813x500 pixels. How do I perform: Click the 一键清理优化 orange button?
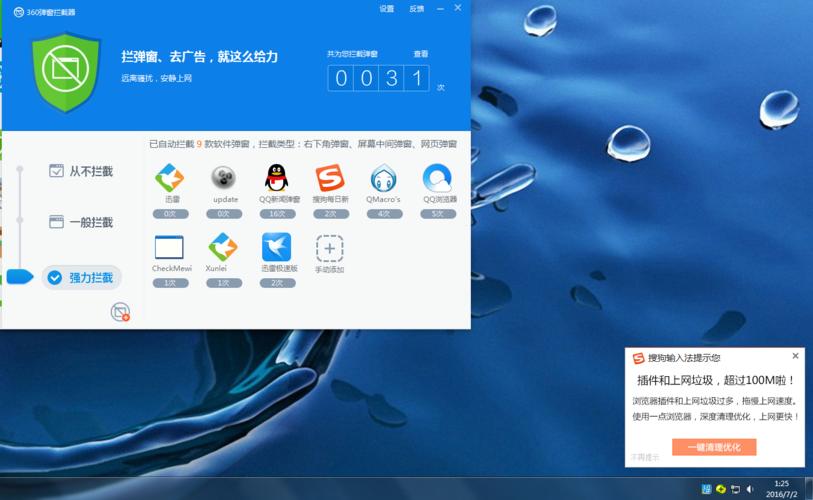[x=714, y=447]
